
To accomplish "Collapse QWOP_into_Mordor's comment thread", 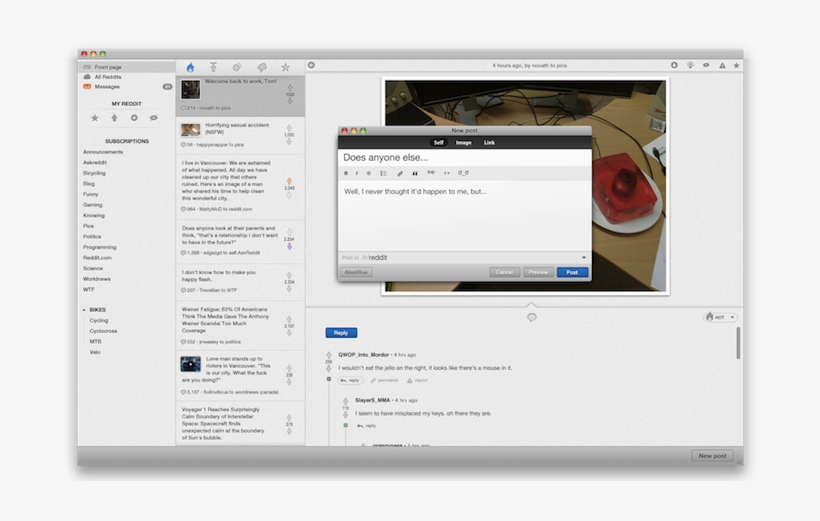I will tap(329, 379).
